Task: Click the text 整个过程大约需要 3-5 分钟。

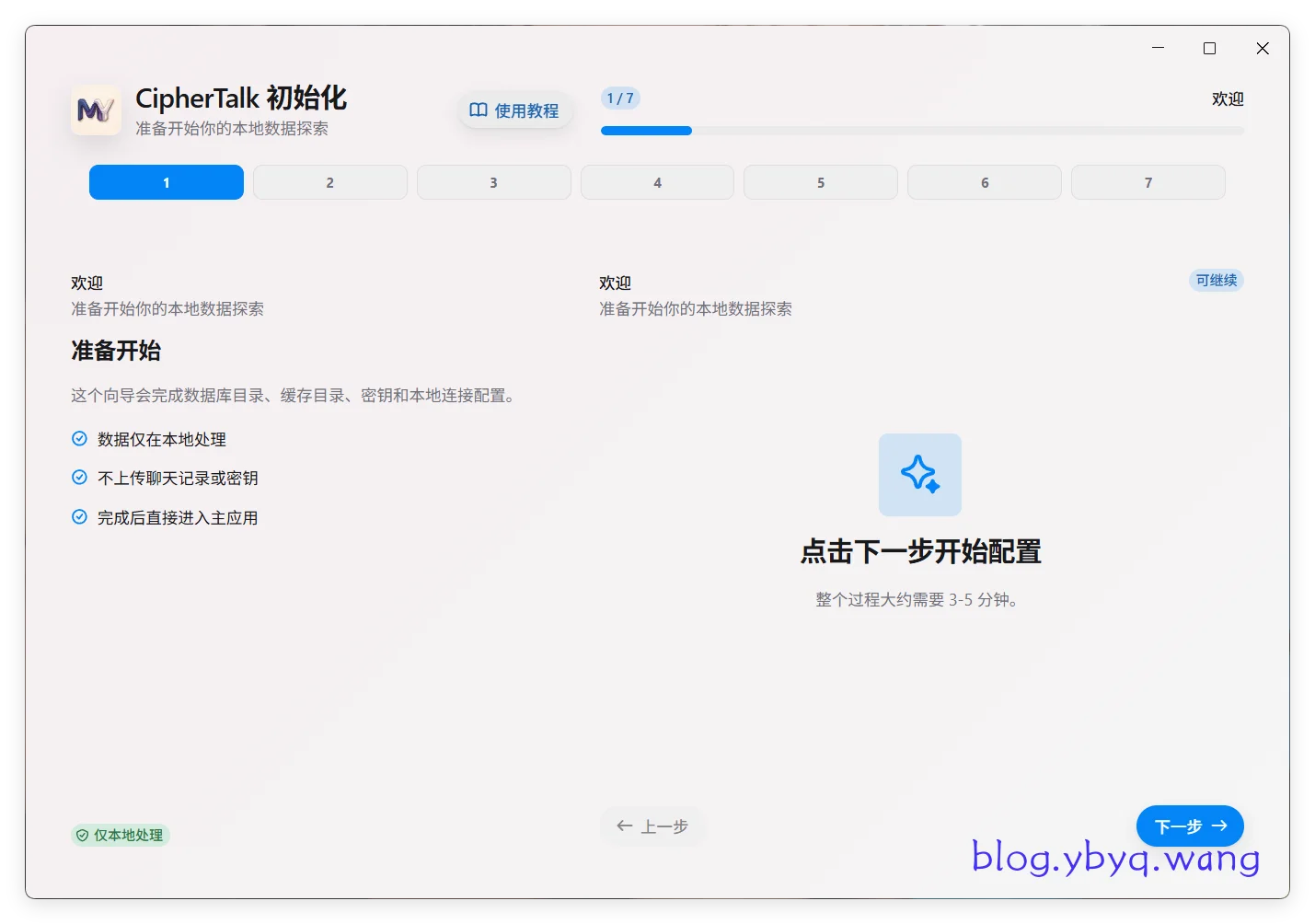Action: click(x=917, y=600)
